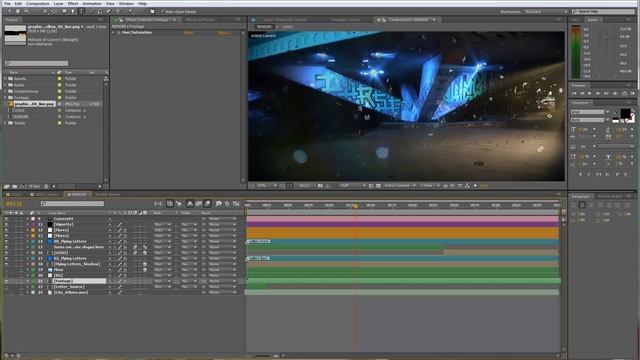
Task: Select the Rectangle mask tool
Action: (x=65, y=11)
